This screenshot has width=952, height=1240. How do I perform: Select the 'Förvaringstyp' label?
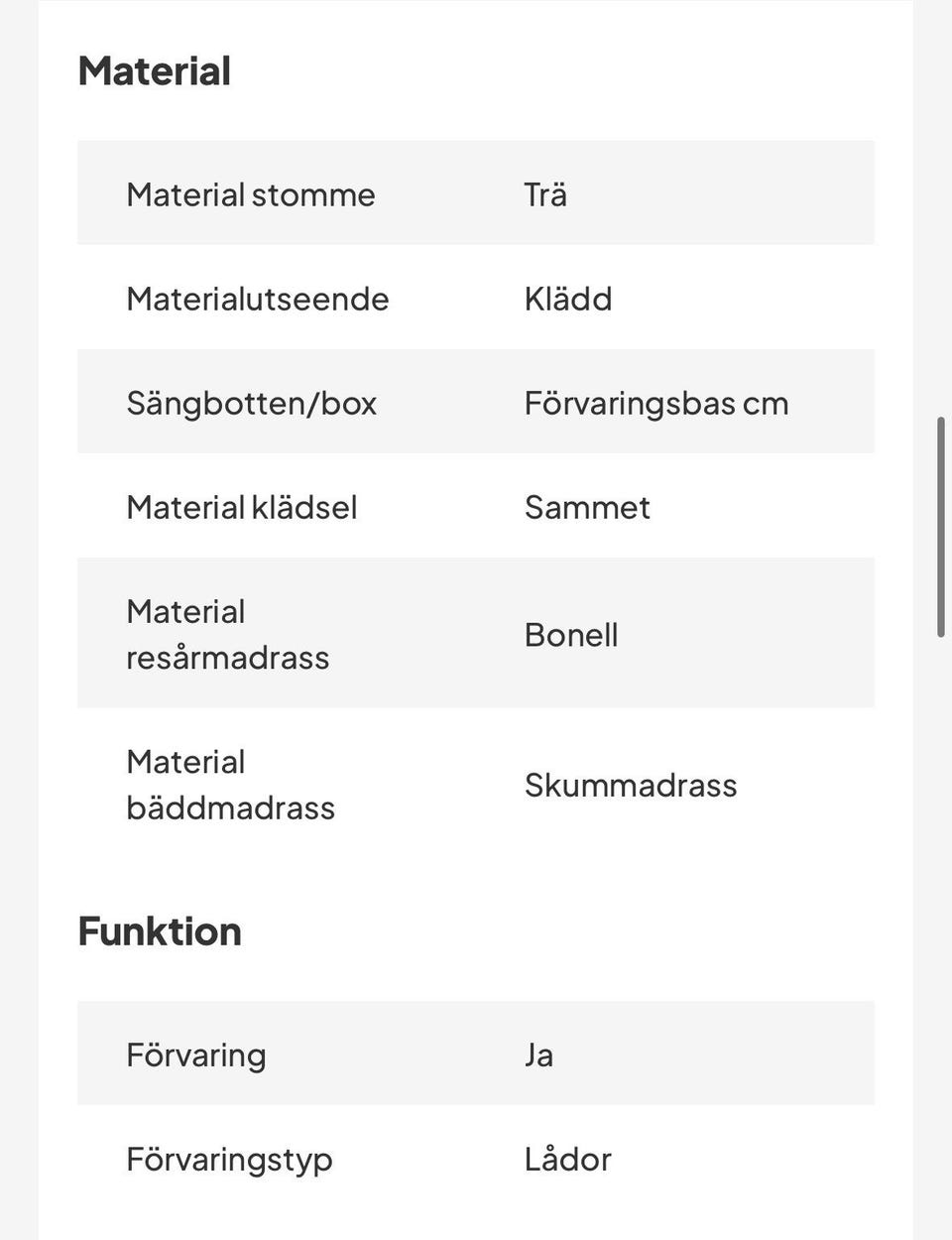coord(229,1159)
